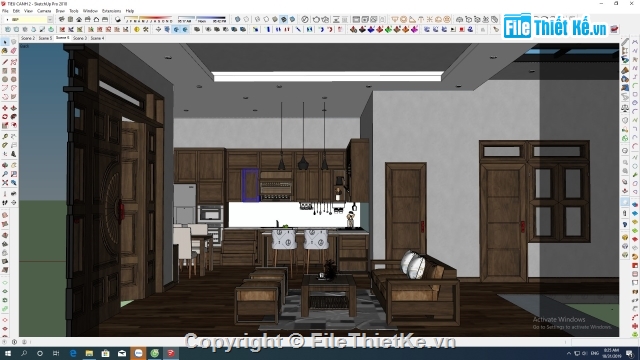Open File Explorer from taskbar
The width and height of the screenshot is (640, 360).
click(89, 353)
